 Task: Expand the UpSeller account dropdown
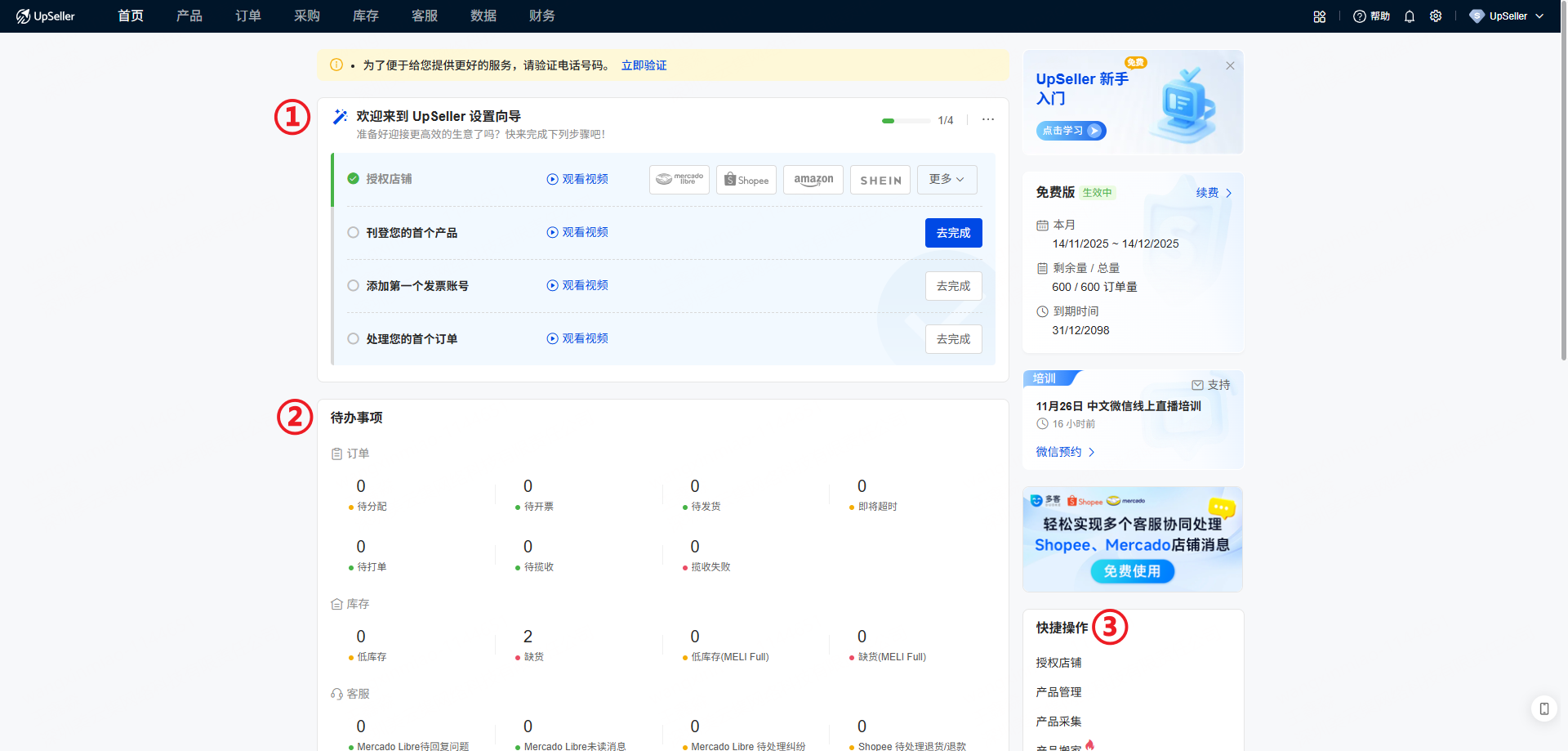(1507, 16)
